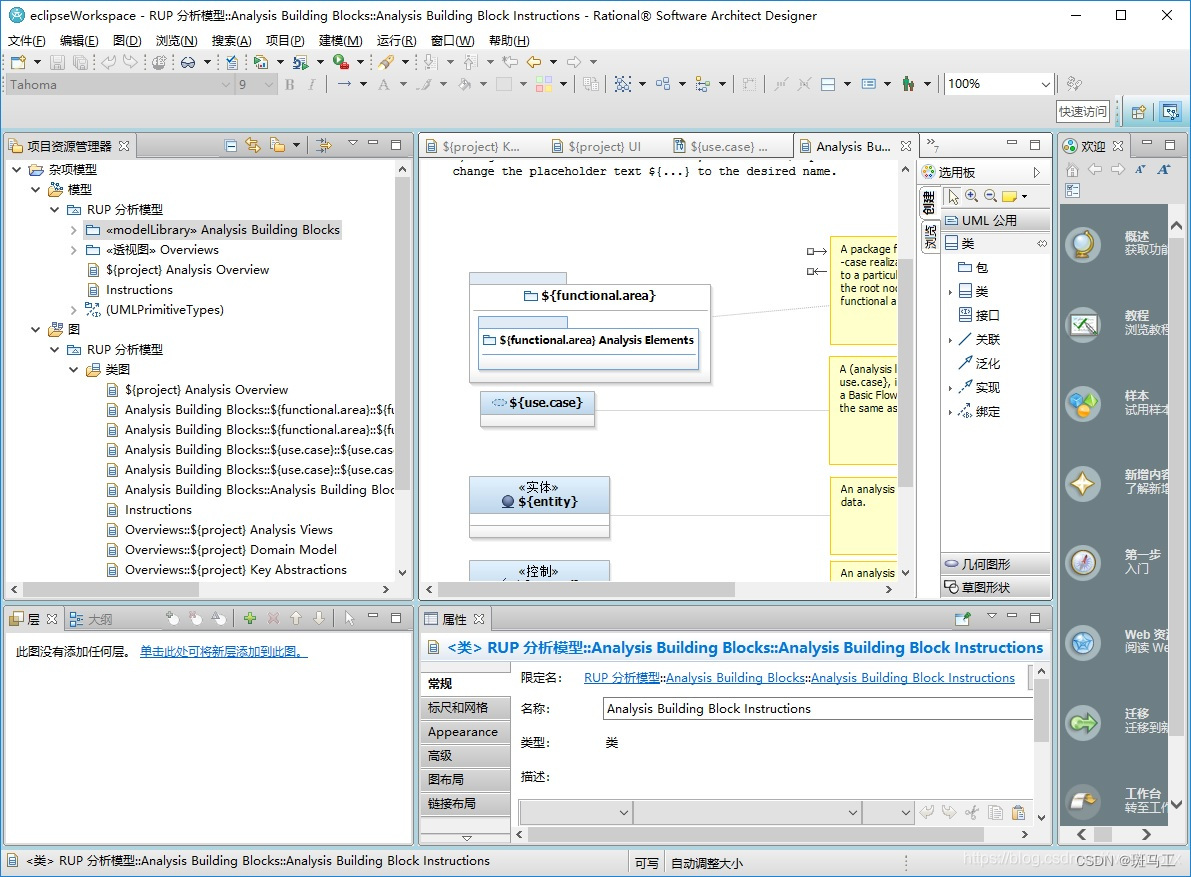The height and width of the screenshot is (877, 1191).
Task: Click the 教程 tutorials icon in Welcome
Action: click(1083, 325)
